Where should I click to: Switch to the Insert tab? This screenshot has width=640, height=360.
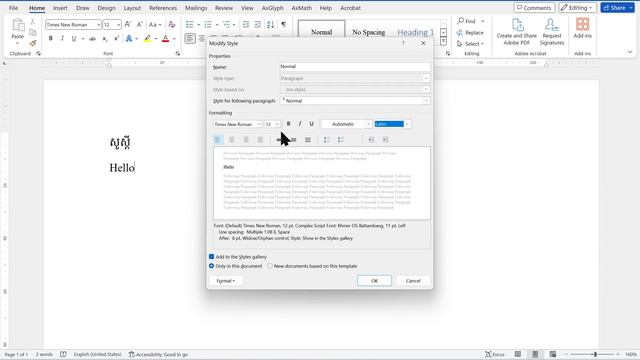(60, 8)
